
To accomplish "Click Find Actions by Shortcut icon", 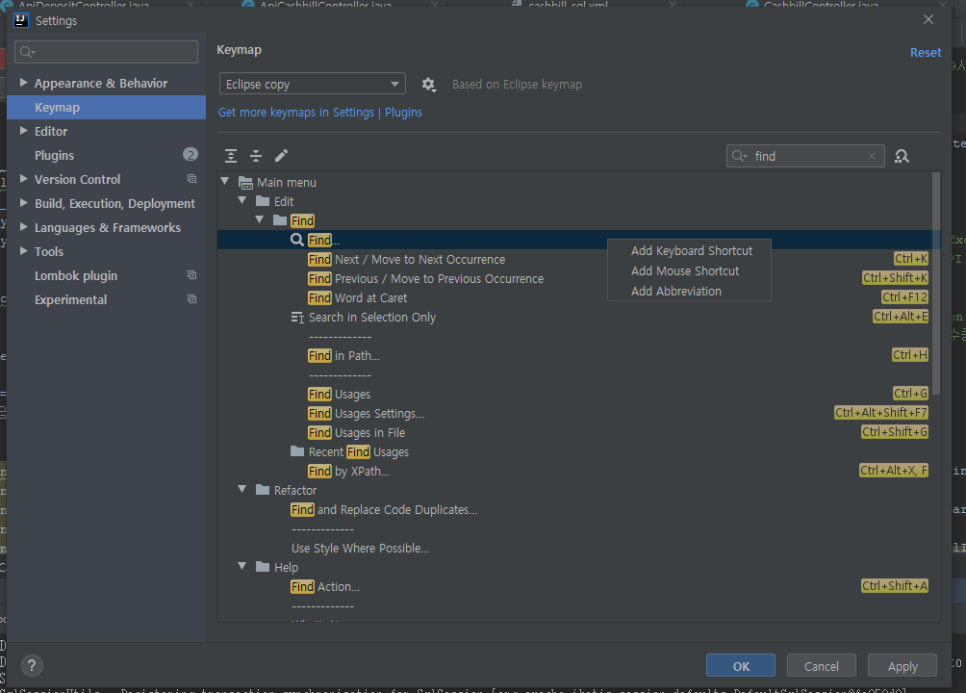I will coord(902,156).
